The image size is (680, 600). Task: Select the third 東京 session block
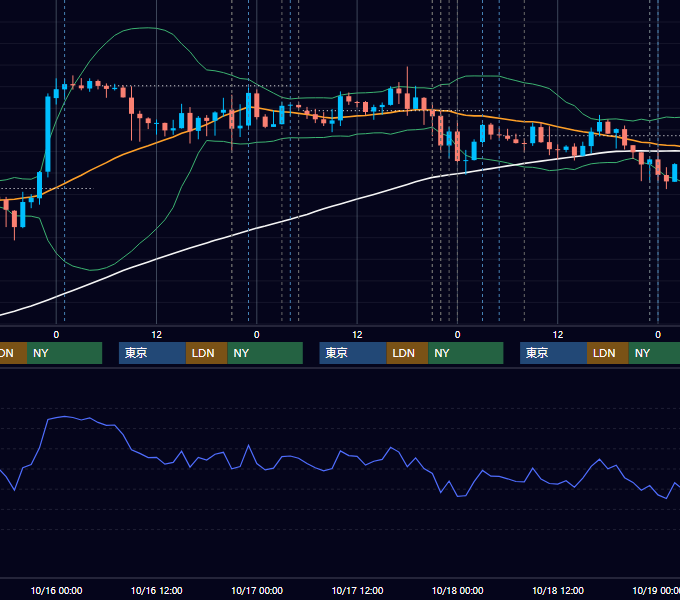[553, 353]
